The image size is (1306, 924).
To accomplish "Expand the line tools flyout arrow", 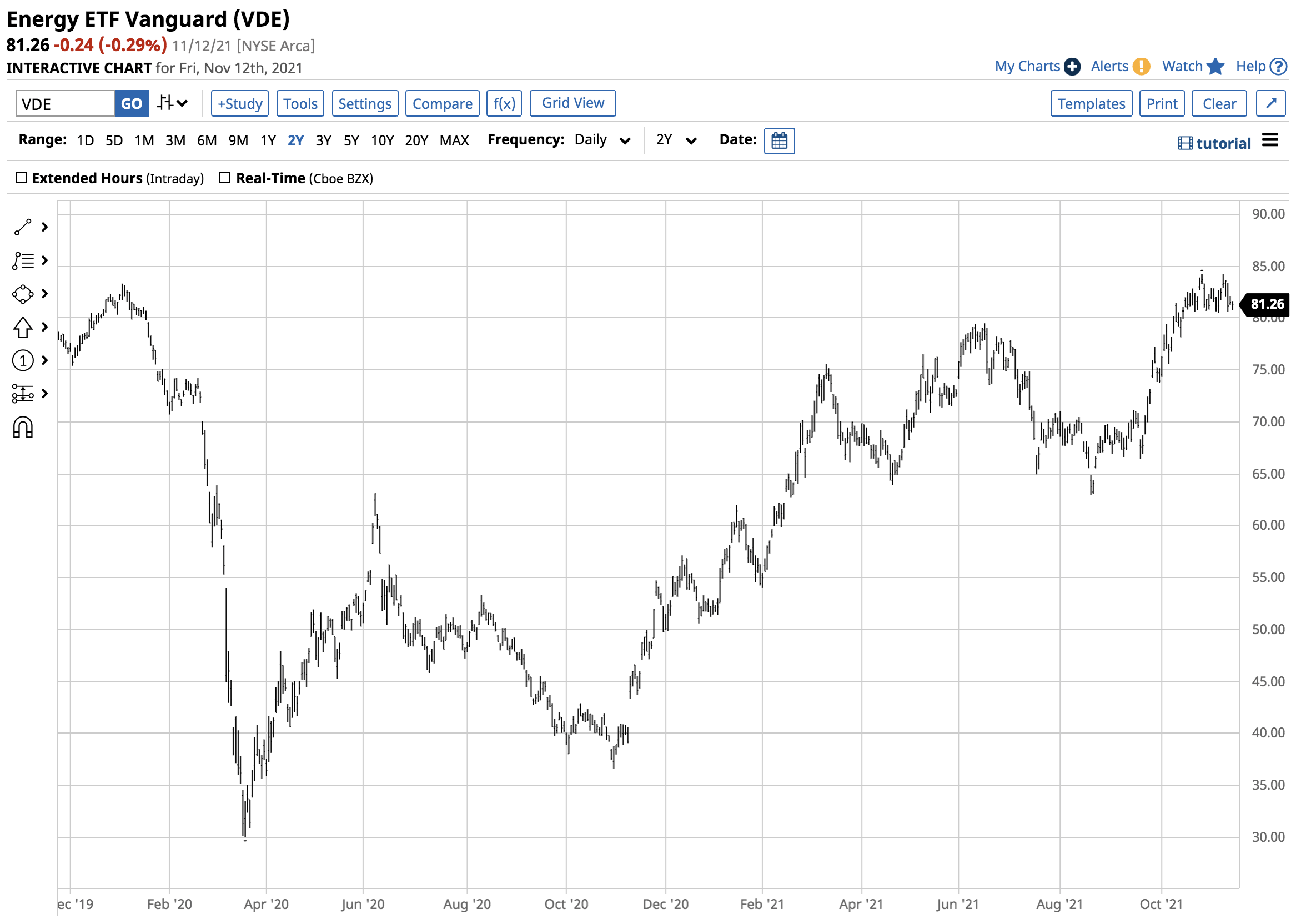I will (x=45, y=228).
